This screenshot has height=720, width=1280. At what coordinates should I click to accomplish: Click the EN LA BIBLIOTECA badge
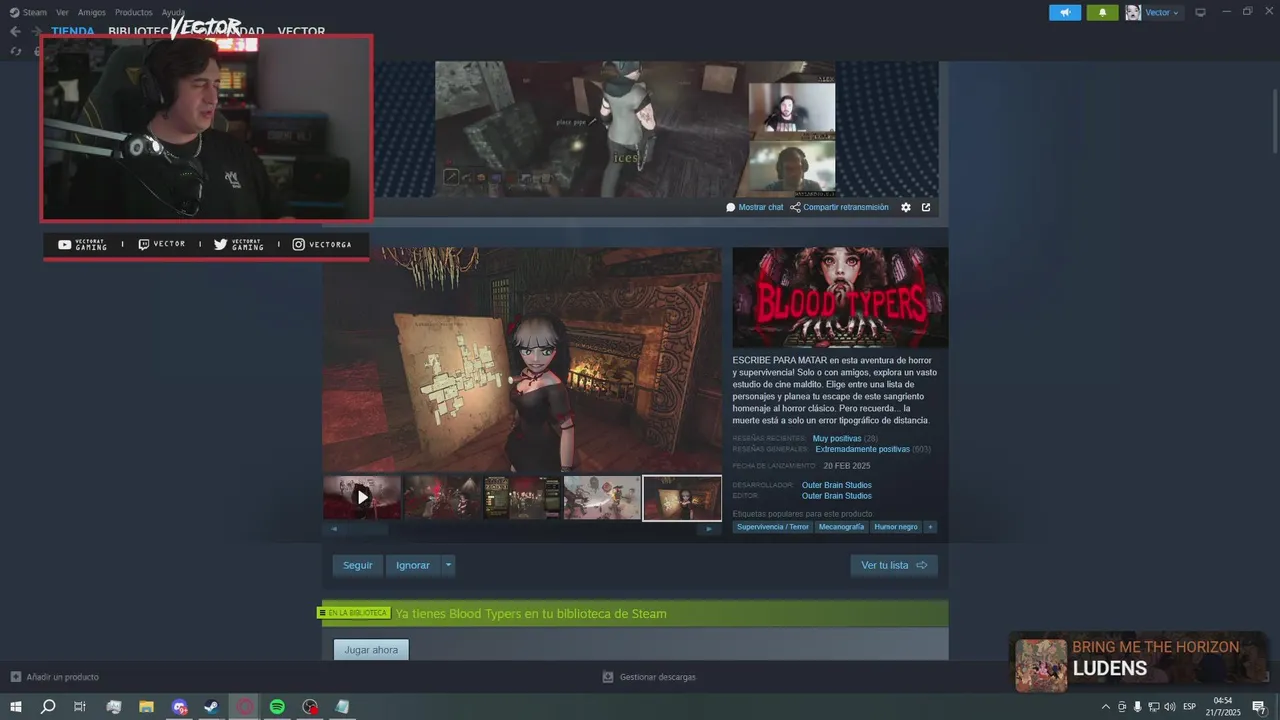click(x=354, y=613)
